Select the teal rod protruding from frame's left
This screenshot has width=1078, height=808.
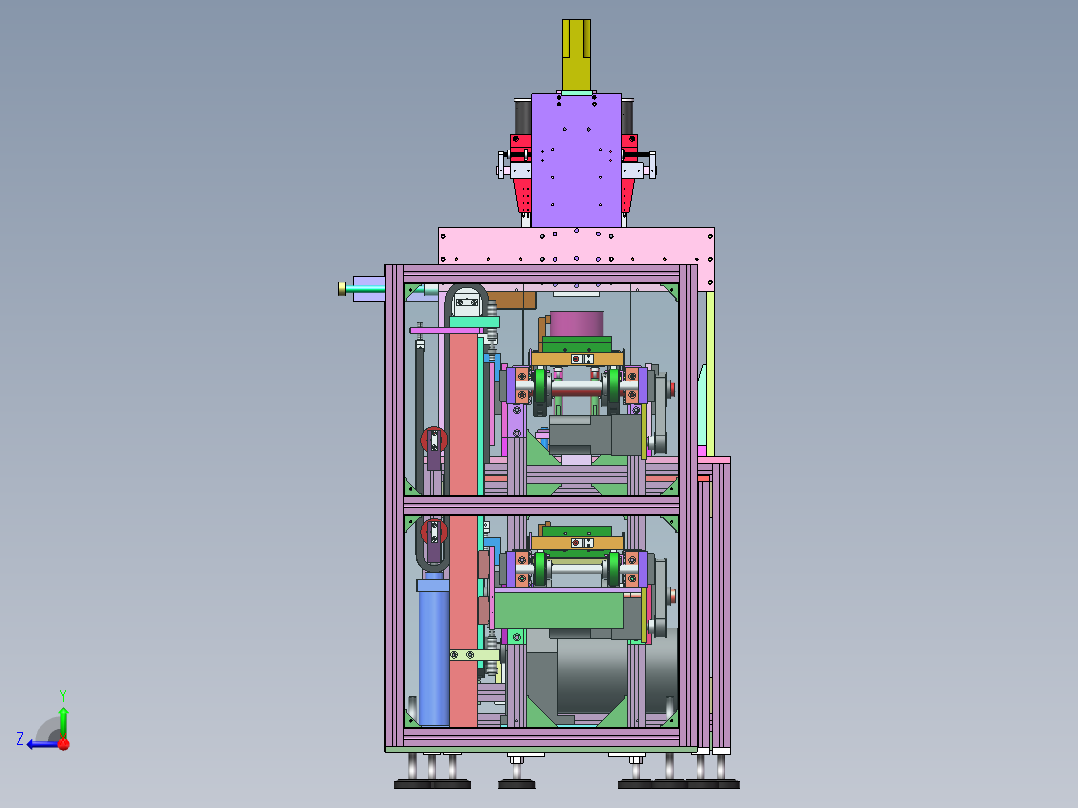click(x=364, y=289)
